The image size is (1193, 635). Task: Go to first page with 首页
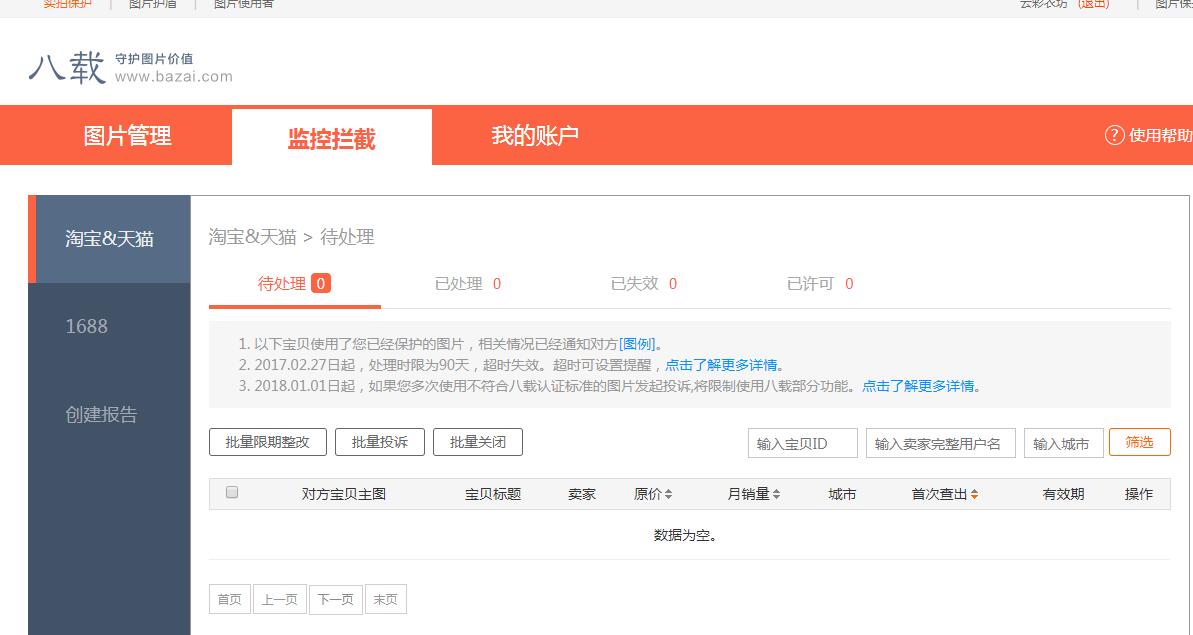coord(230,599)
